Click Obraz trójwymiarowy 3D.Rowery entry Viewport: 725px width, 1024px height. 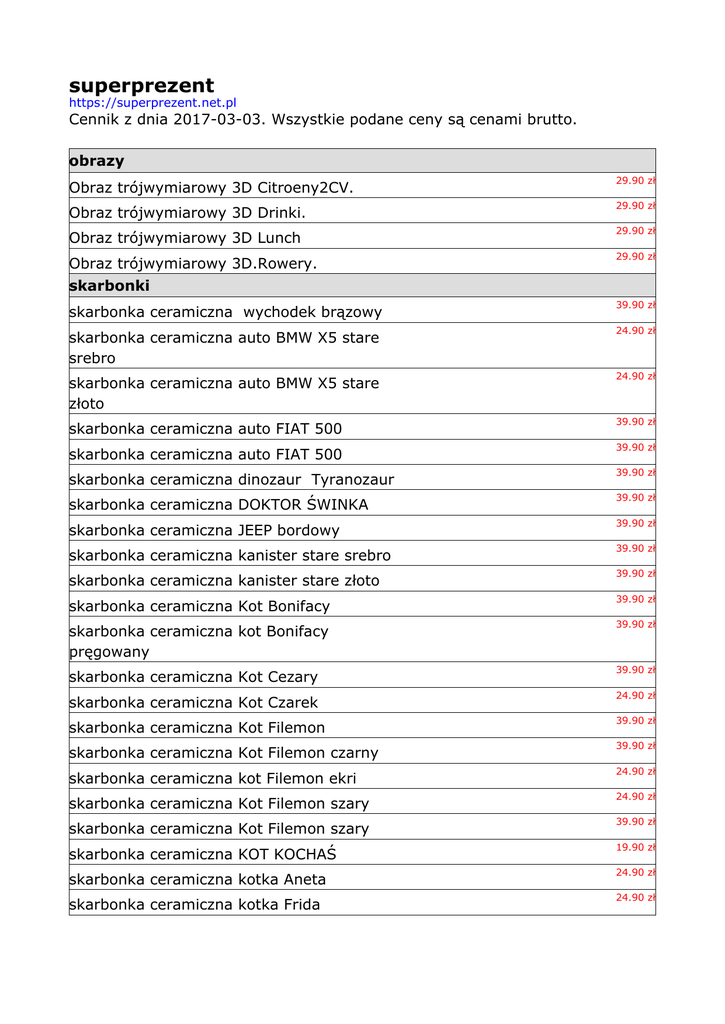(x=193, y=264)
